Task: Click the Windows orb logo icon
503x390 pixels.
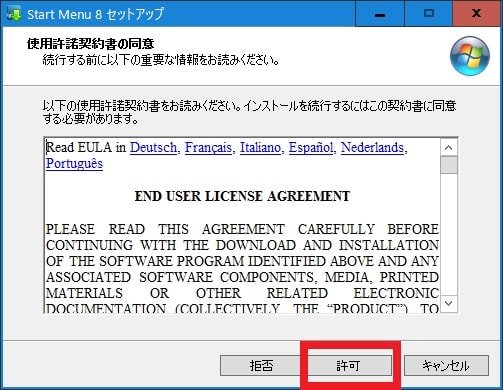Action: point(470,56)
